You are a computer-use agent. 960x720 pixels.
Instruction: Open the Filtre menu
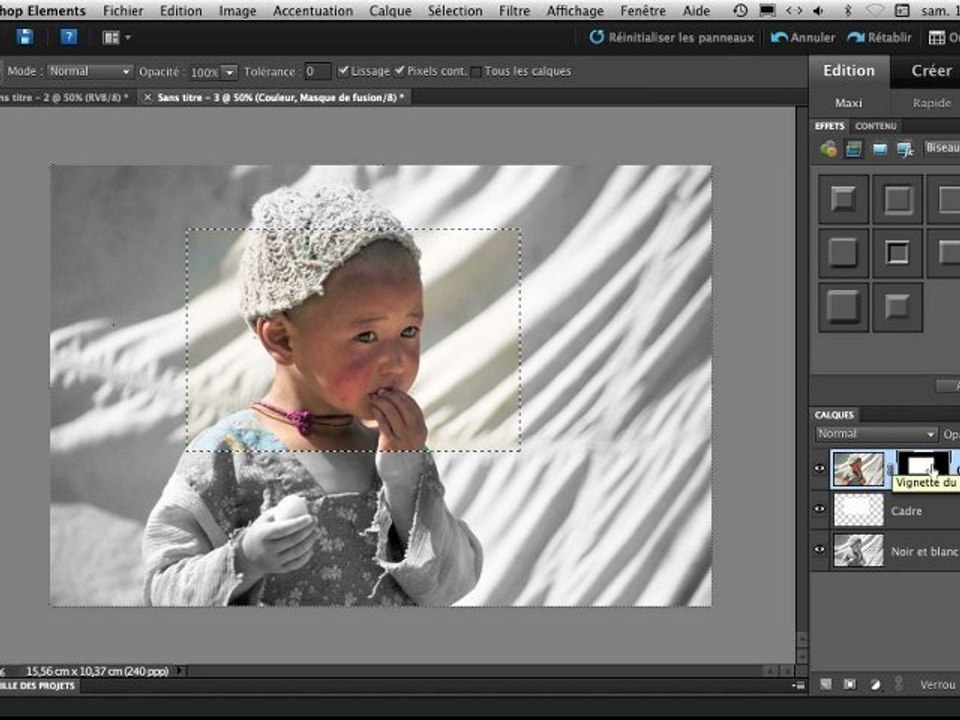click(514, 10)
